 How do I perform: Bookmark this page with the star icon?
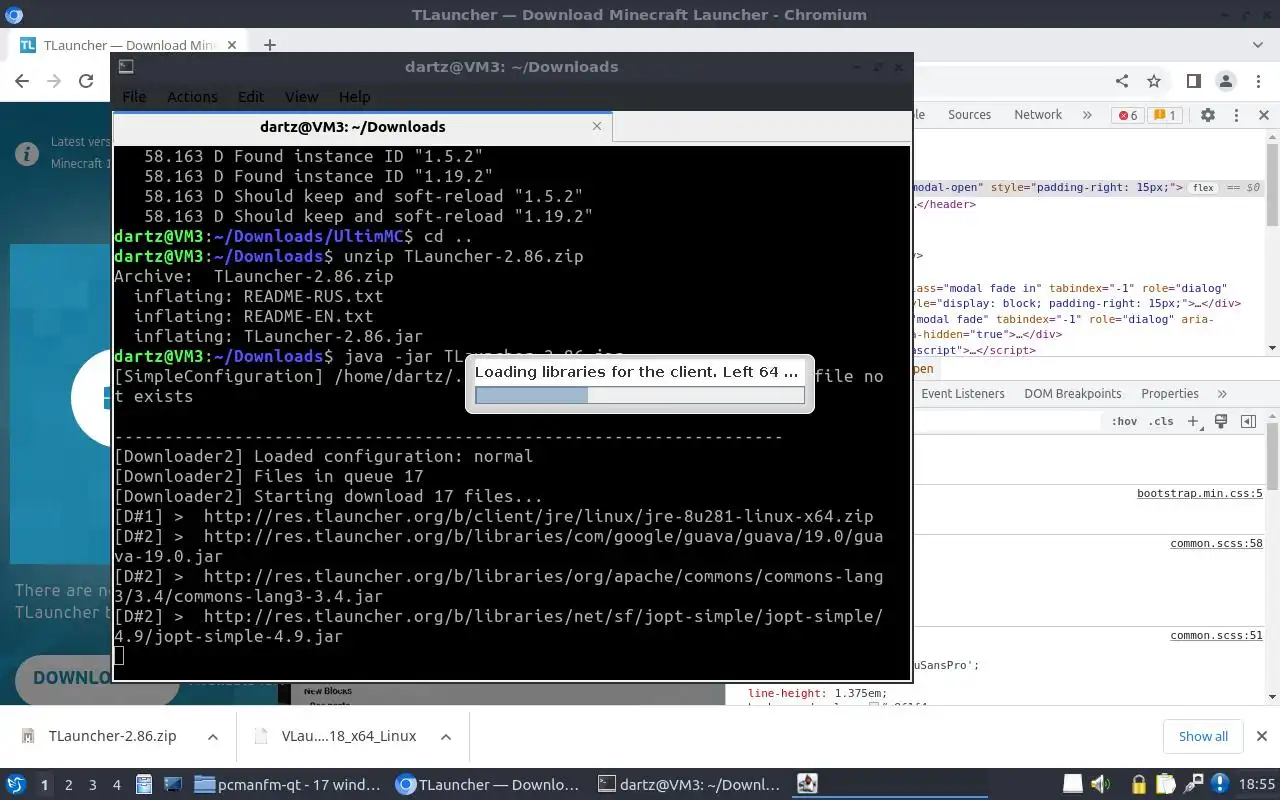pos(1154,81)
